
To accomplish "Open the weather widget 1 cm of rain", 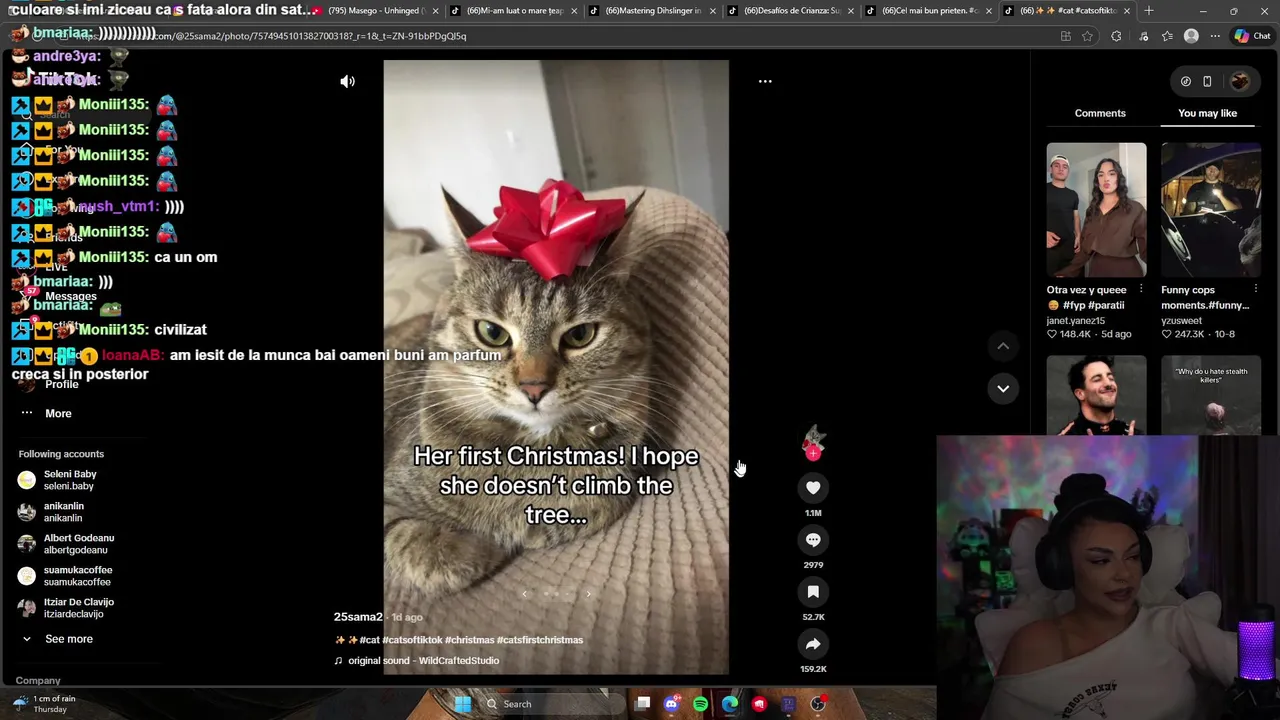I will (x=45, y=704).
